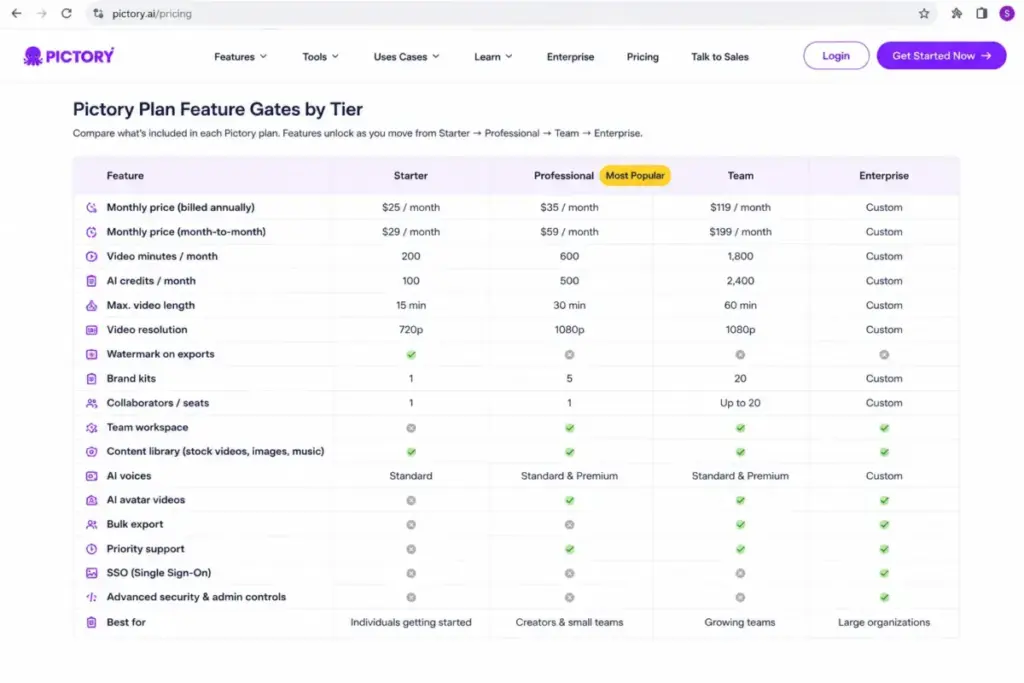1024x683 pixels.
Task: Click the Up to 20 seats value
Action: [x=740, y=403]
